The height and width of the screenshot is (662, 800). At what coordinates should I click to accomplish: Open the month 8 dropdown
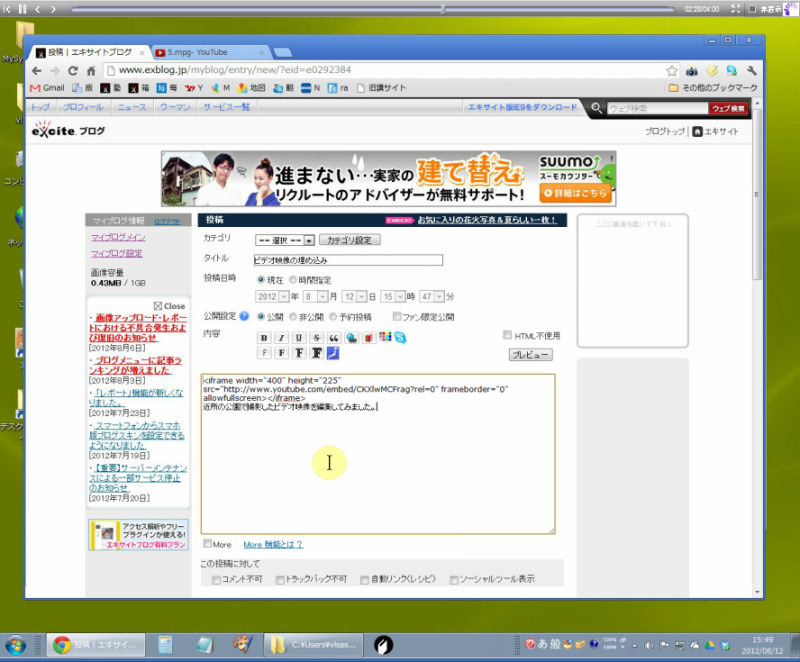[315, 296]
